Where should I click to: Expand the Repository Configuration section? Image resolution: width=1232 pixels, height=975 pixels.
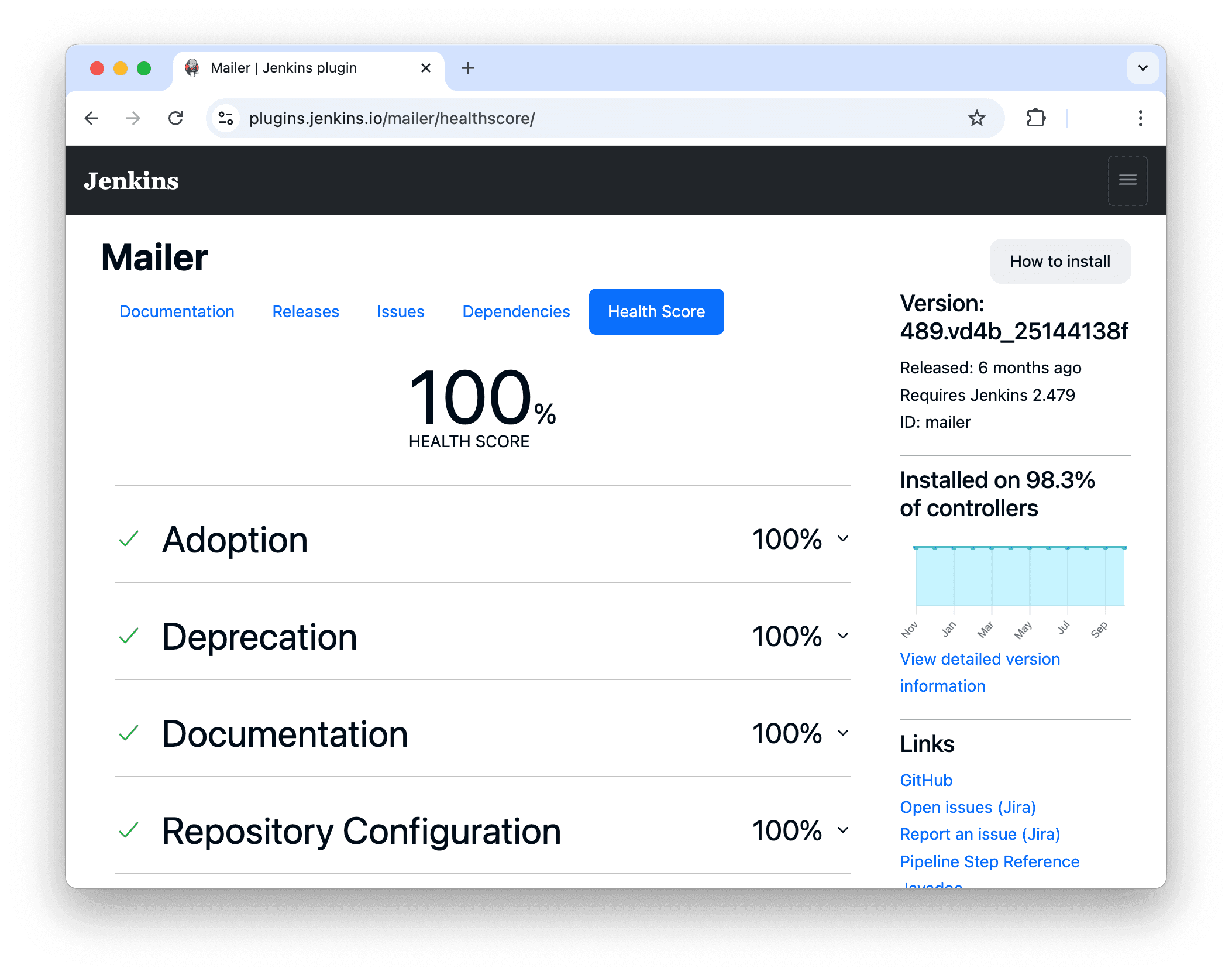[x=842, y=830]
